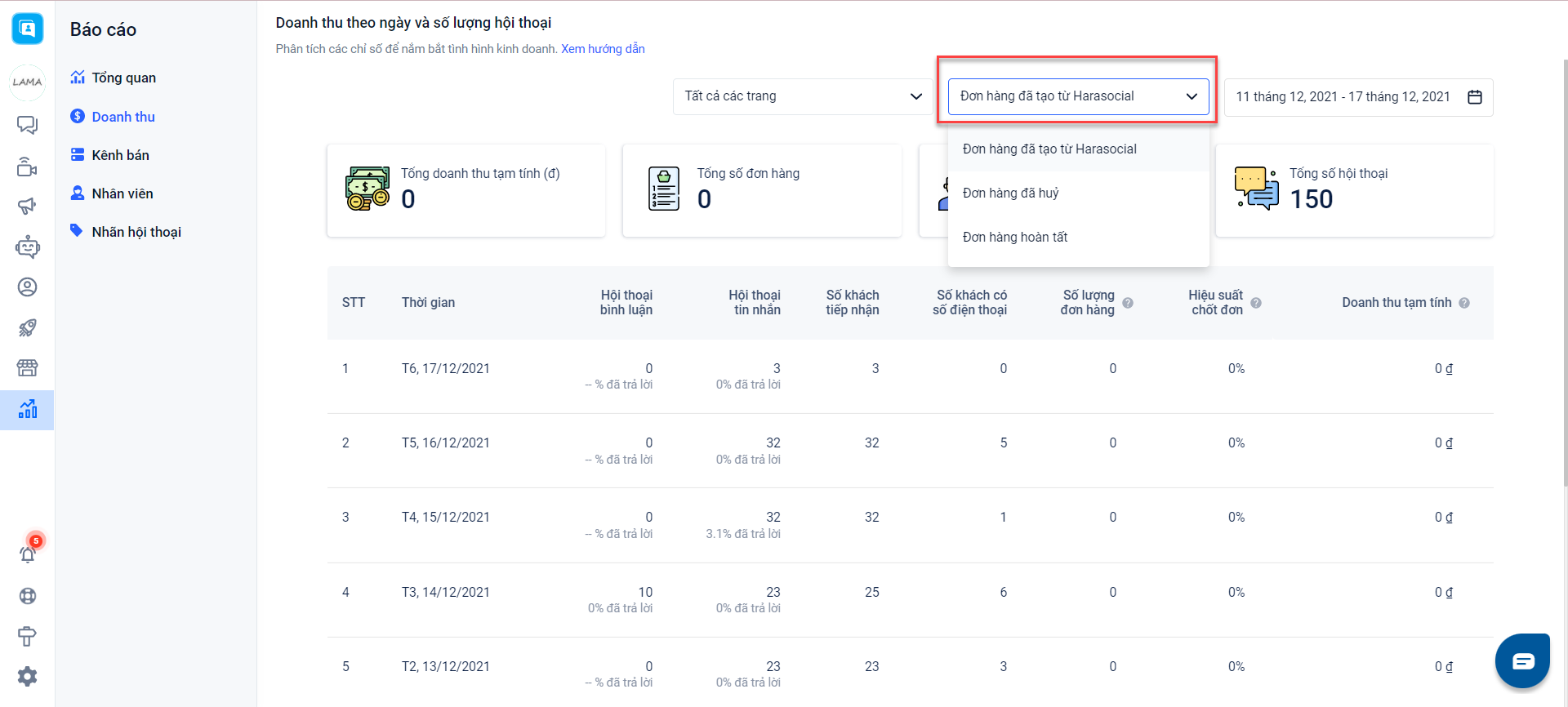The height and width of the screenshot is (707, 1568).
Task: Open the live chat support bubble
Action: [x=1522, y=660]
